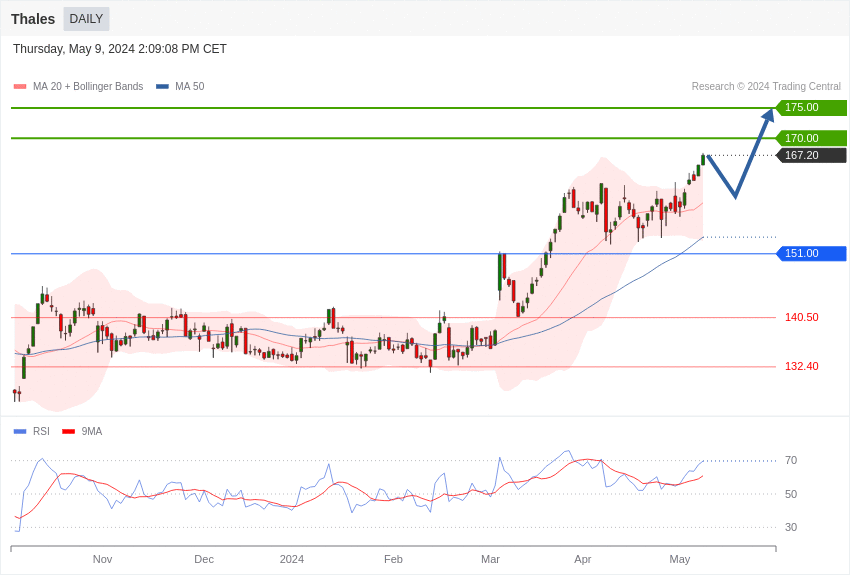Click the Thales chart title
Viewport: 850px width, 576px height.
coord(33,19)
